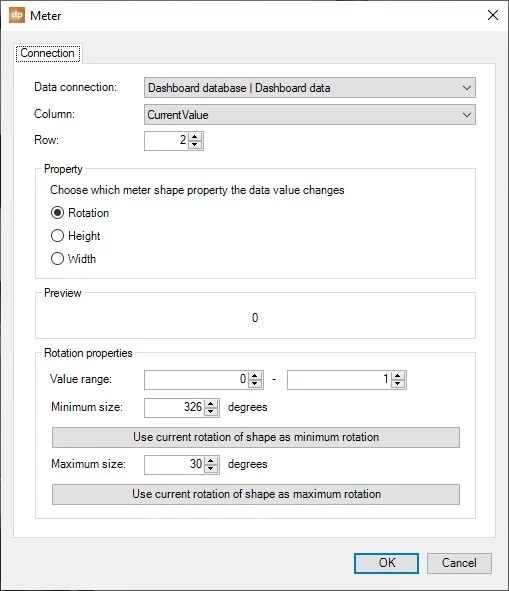Increase the Maximum size degrees
The height and width of the screenshot is (591, 509).
(x=211, y=461)
